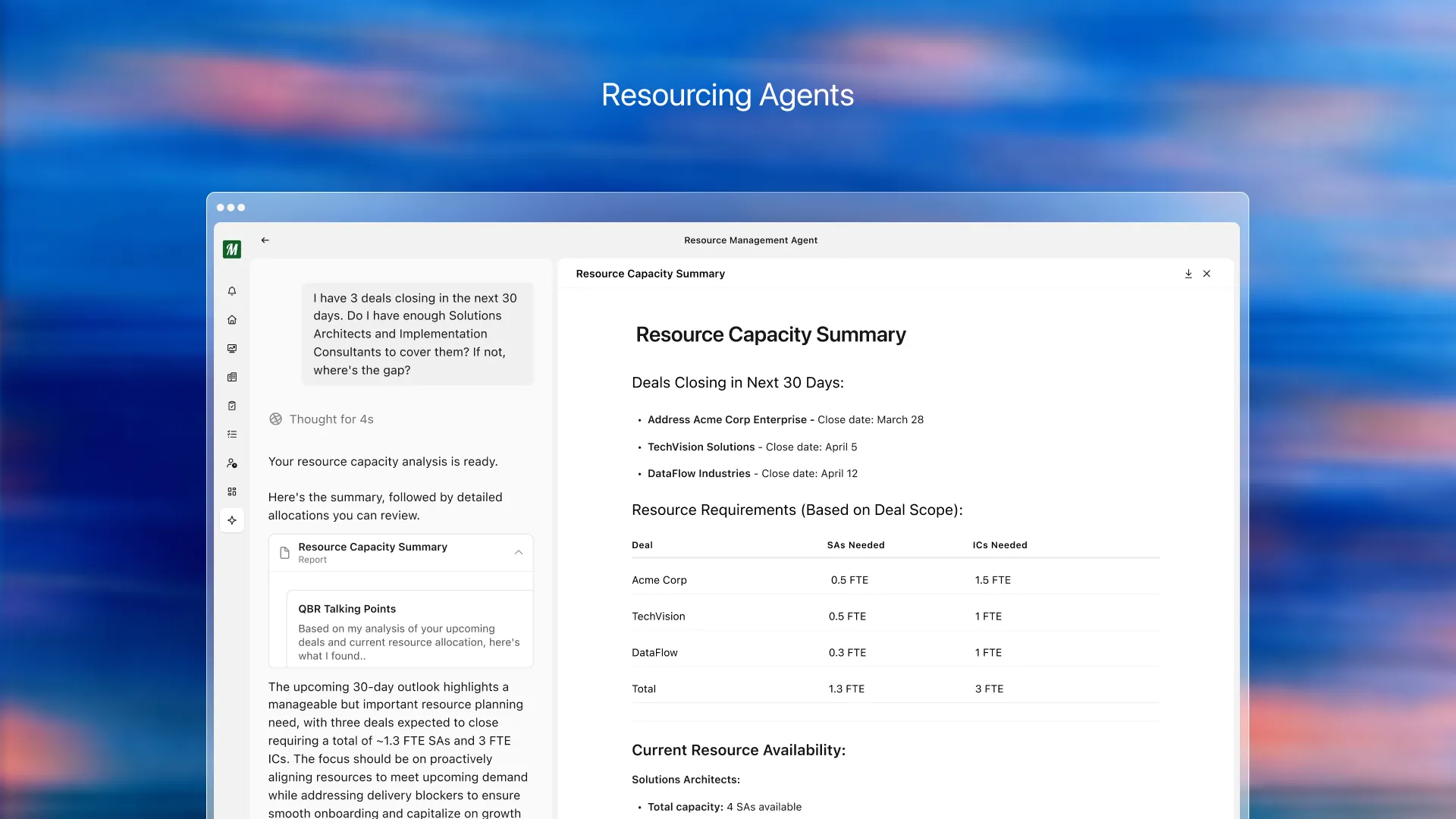
Task: Open the user settings sidebar icon
Action: pos(232,463)
